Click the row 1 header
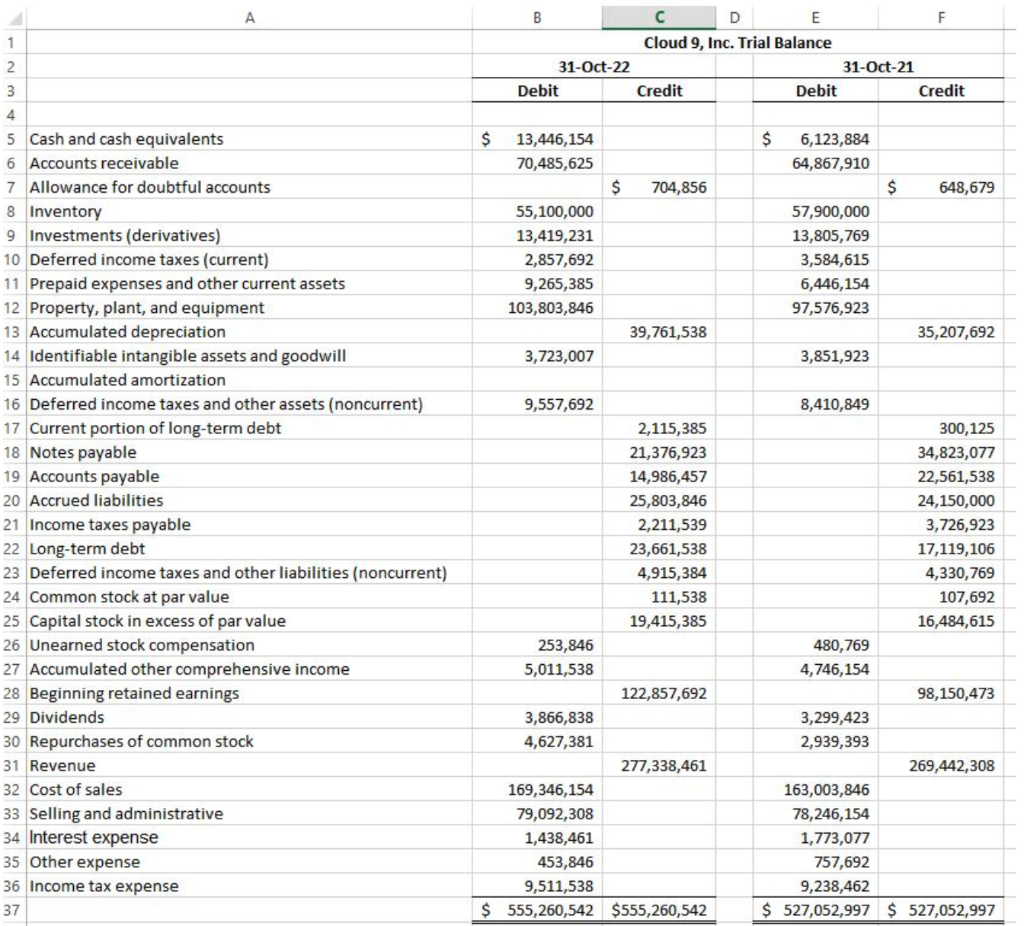Image resolution: width=1024 pixels, height=926 pixels. click(10, 43)
